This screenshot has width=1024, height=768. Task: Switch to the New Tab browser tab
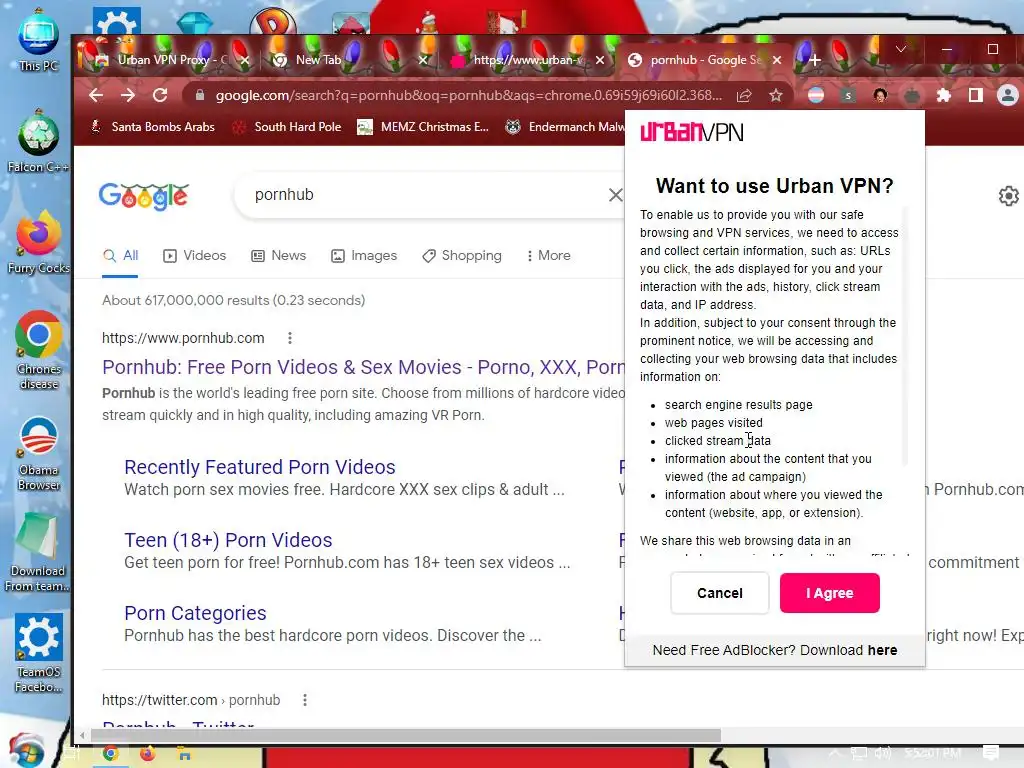point(318,60)
